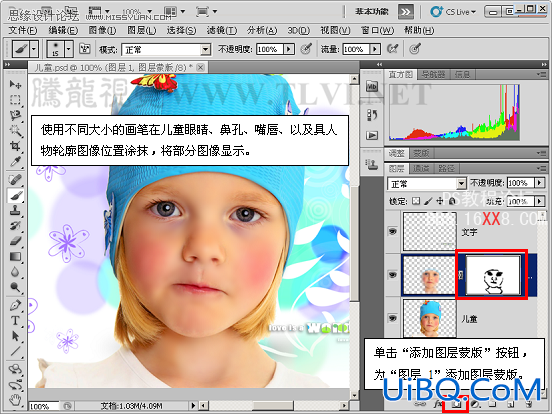Toggle lock position

440,201
